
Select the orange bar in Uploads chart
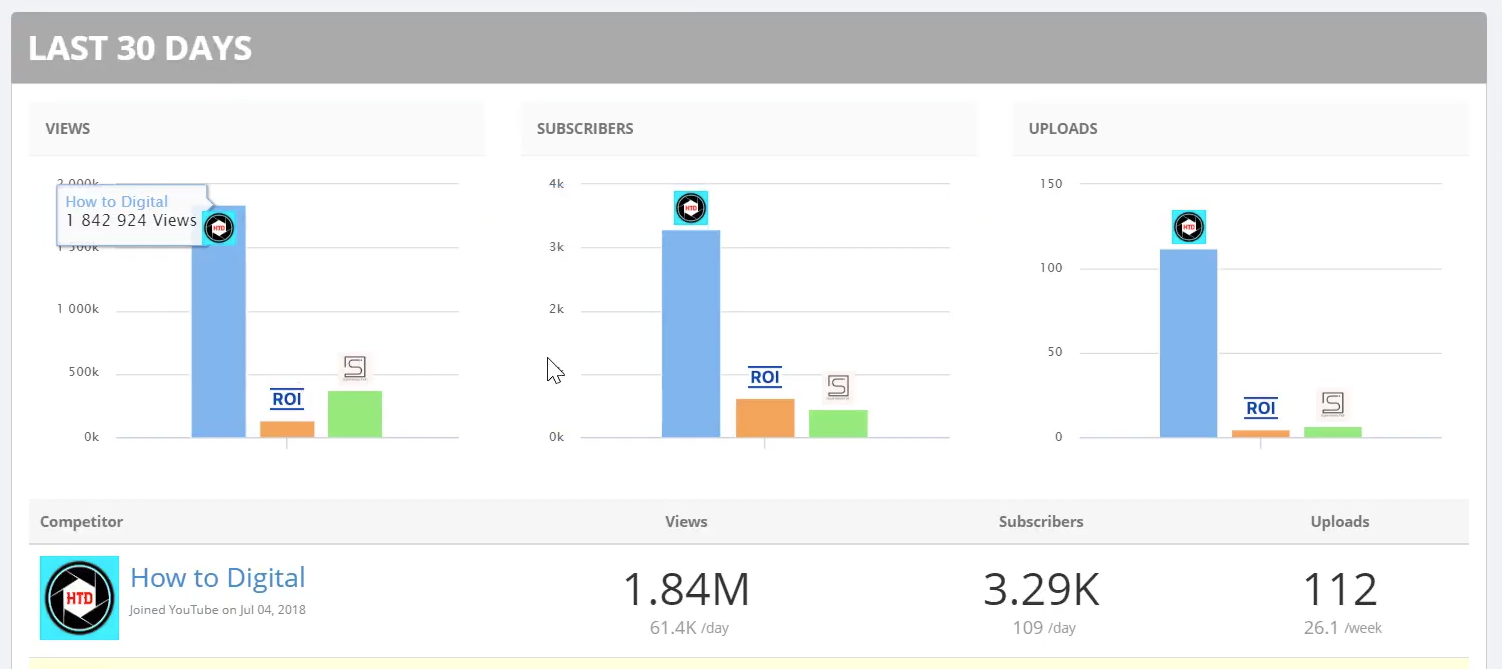1261,434
